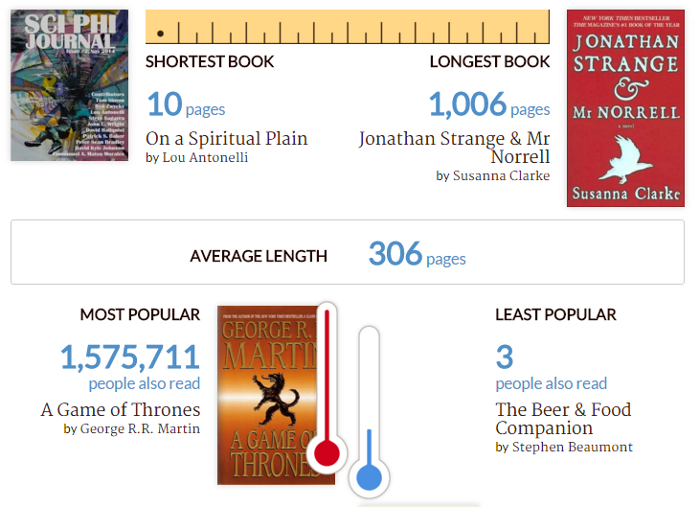Click the Sci Phi Journal cover thumbnail
The width and height of the screenshot is (700, 507).
click(x=70, y=85)
